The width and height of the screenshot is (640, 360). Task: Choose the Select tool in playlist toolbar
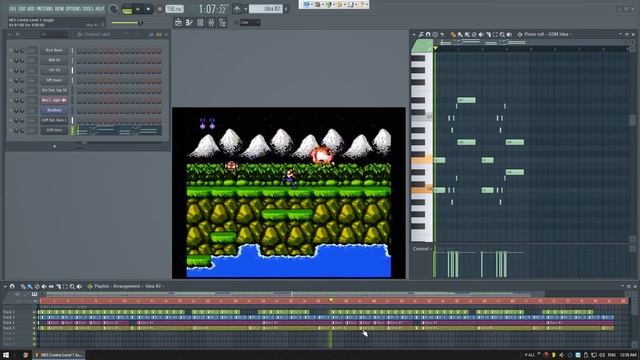tap(65, 287)
